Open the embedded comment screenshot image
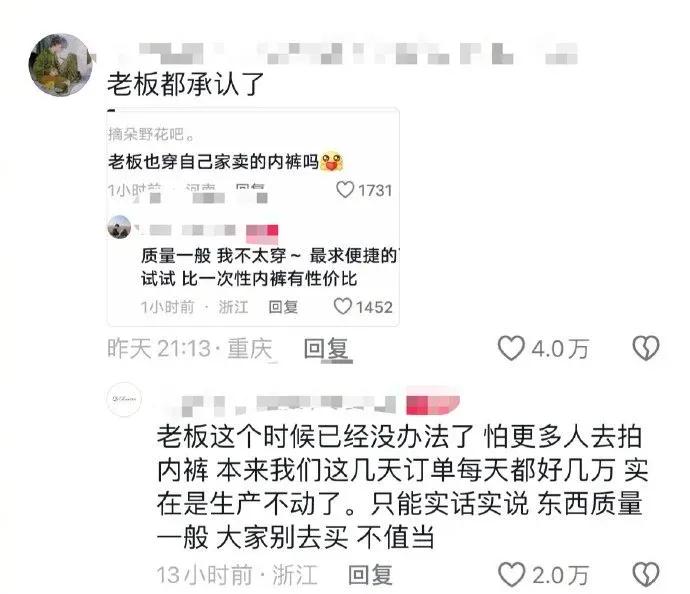 253,217
